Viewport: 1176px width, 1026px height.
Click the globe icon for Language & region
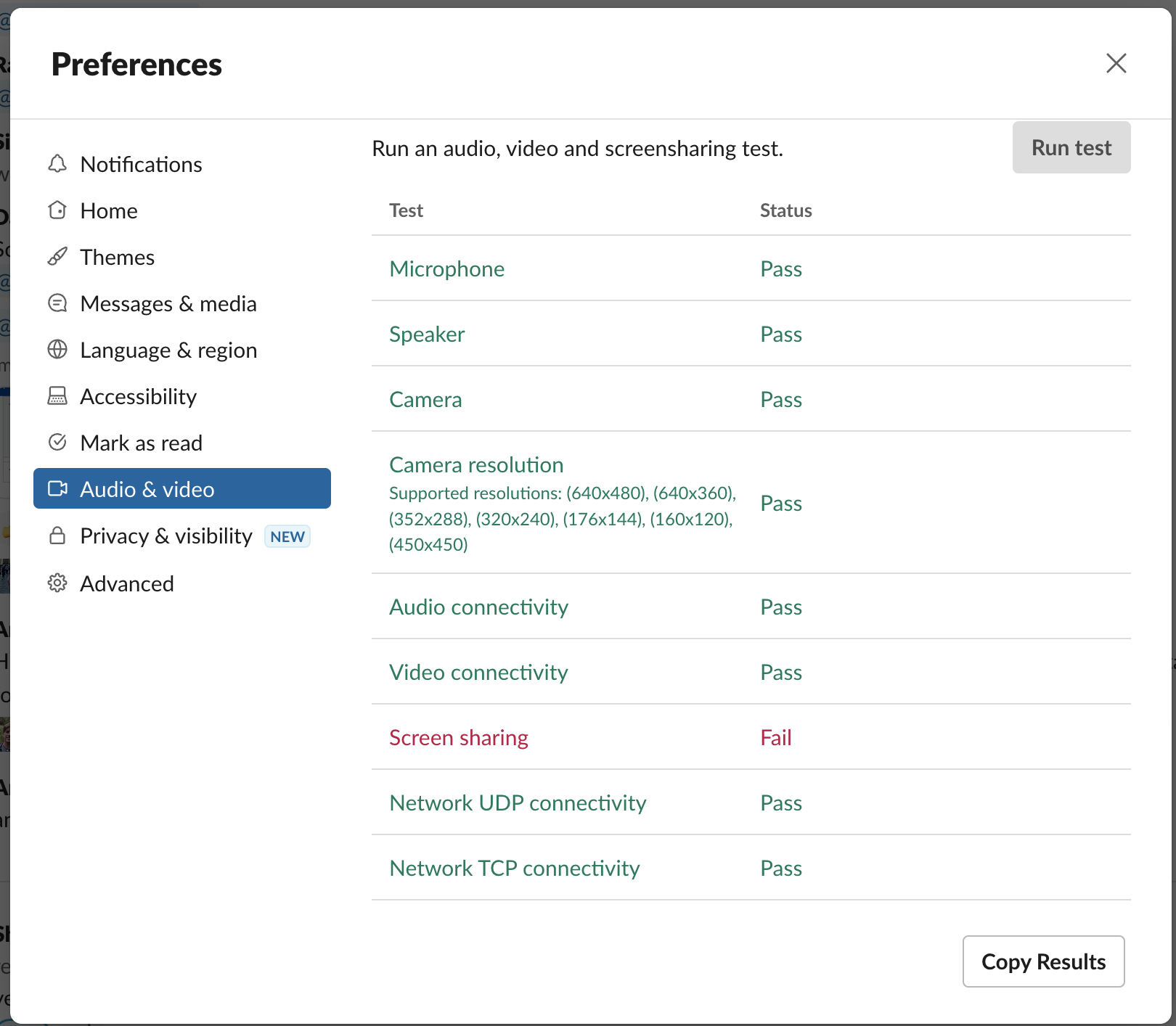click(57, 350)
